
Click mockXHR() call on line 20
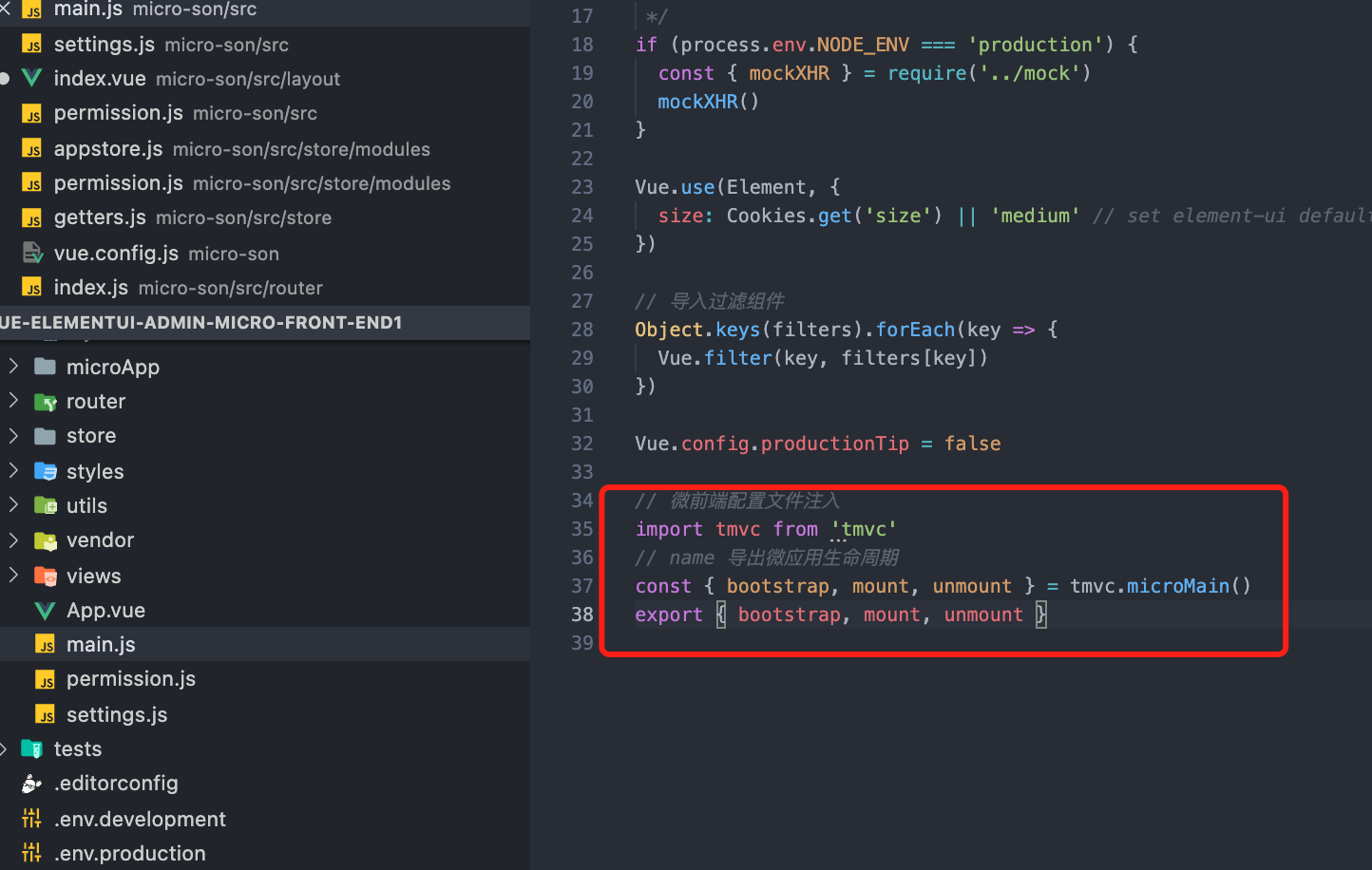click(709, 102)
